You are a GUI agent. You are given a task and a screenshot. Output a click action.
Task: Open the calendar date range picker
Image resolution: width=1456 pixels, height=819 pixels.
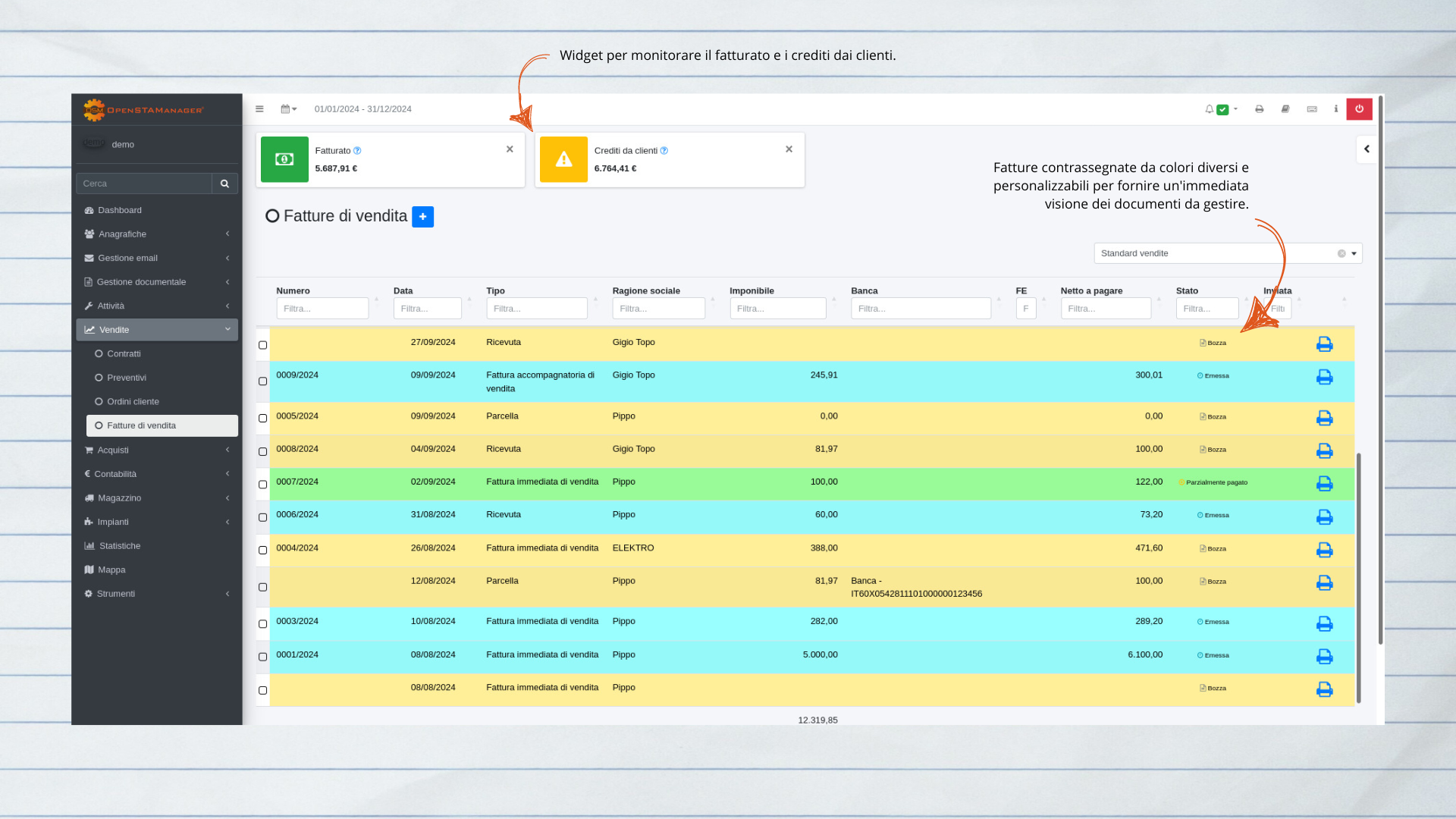click(x=289, y=109)
